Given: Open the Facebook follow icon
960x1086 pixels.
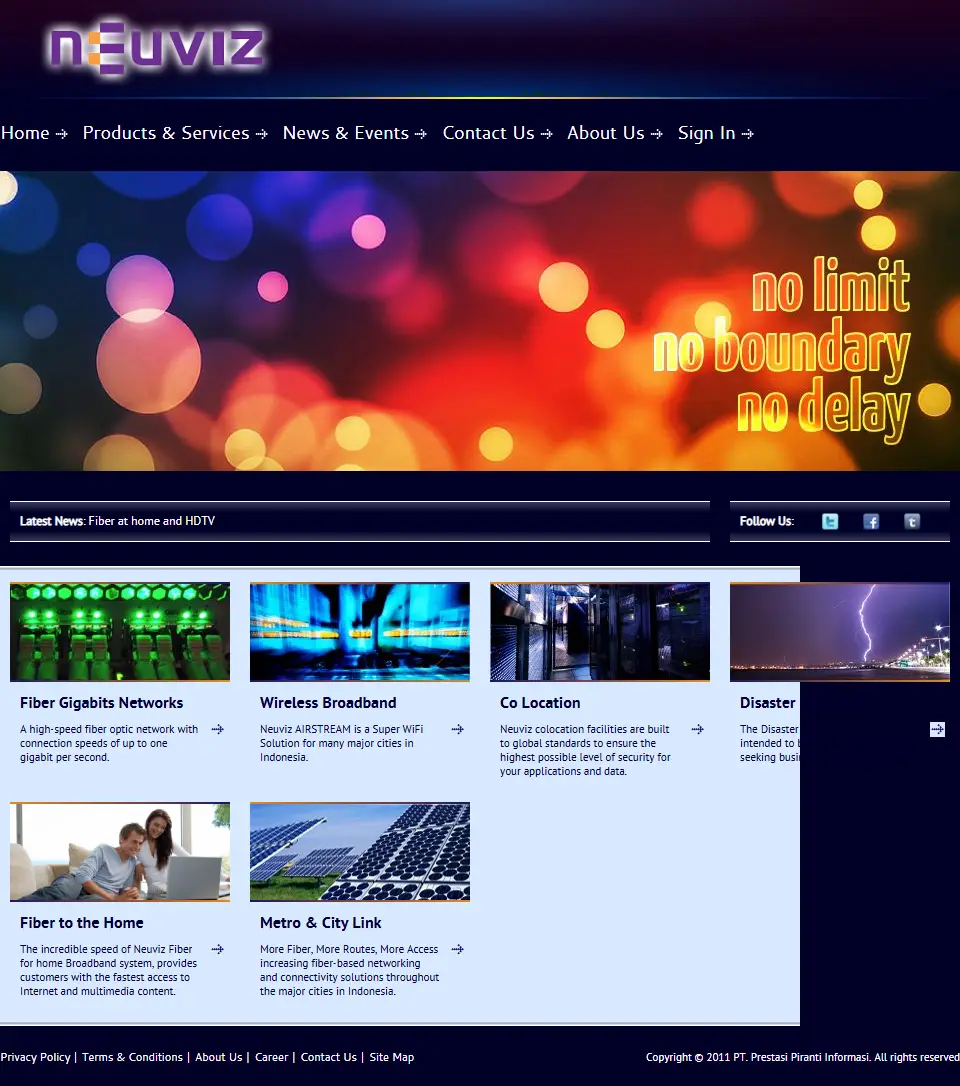Looking at the screenshot, I should (x=871, y=522).
